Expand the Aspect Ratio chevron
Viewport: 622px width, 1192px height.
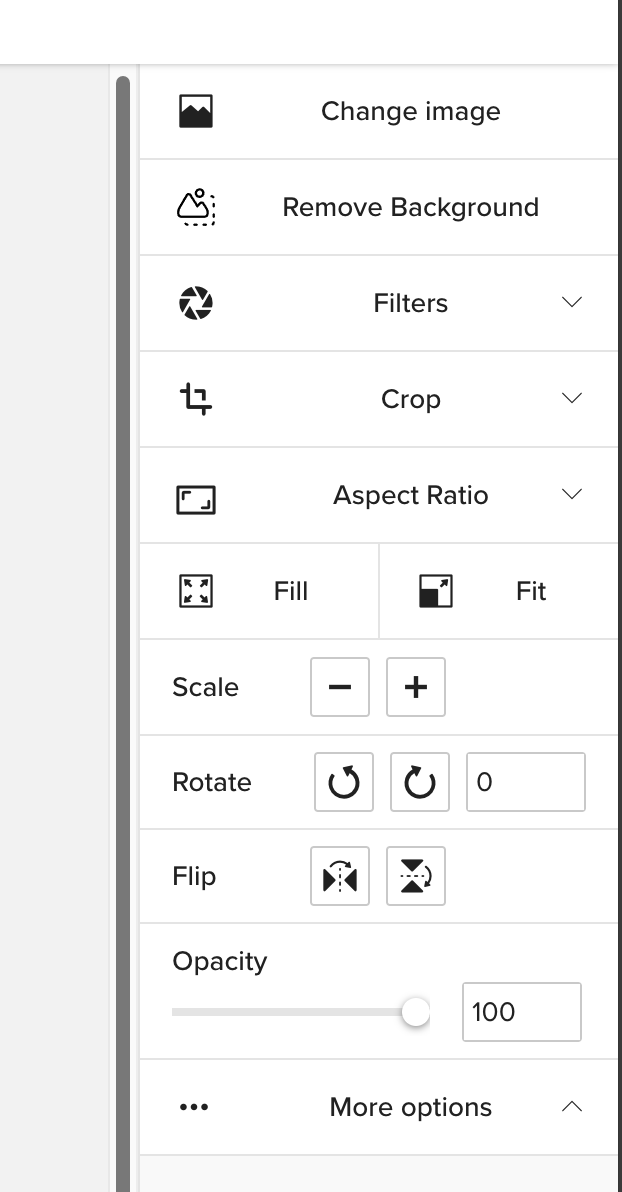(x=572, y=494)
